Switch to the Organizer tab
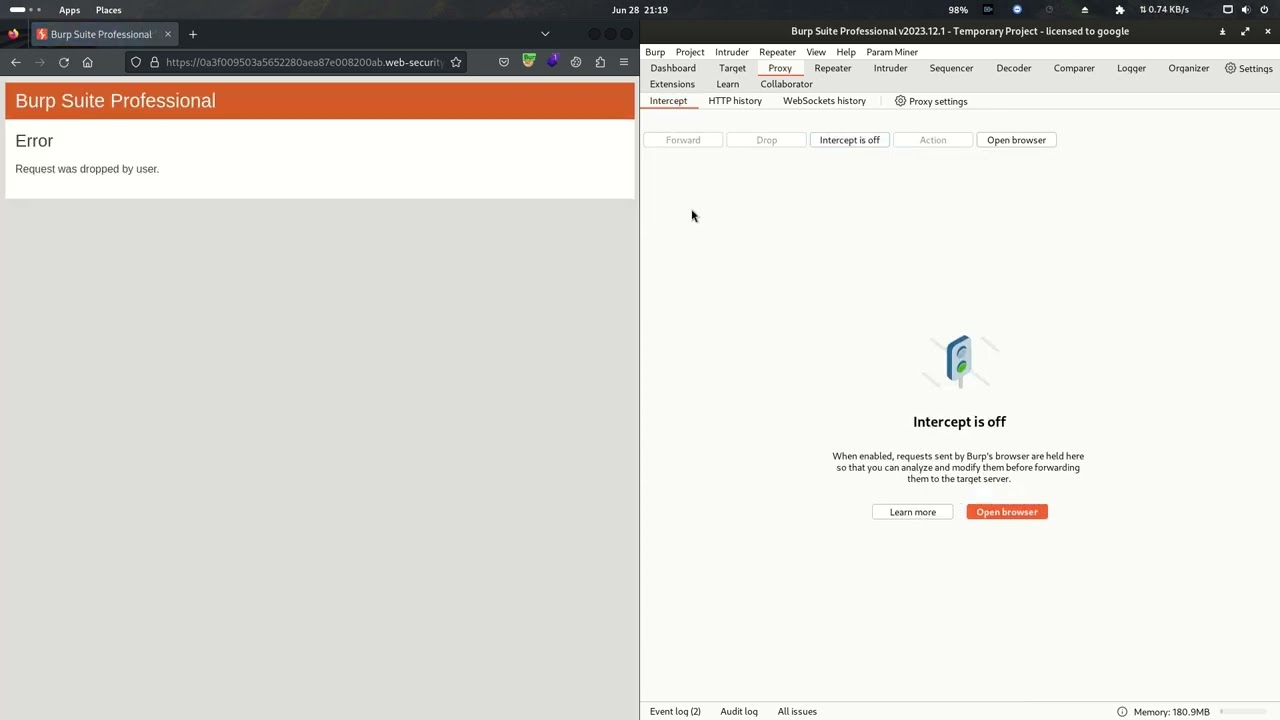The image size is (1280, 720). pos(1189,68)
